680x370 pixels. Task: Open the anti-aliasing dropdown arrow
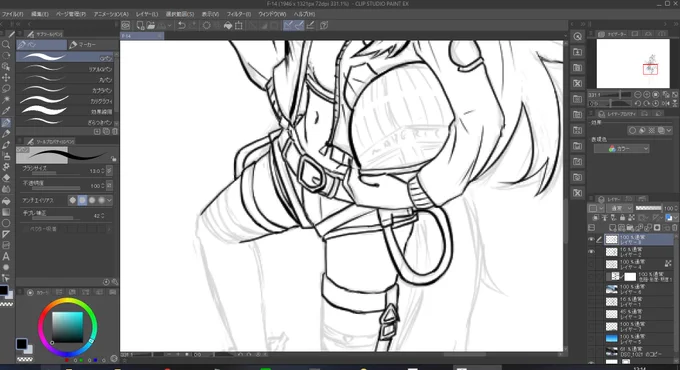click(109, 200)
